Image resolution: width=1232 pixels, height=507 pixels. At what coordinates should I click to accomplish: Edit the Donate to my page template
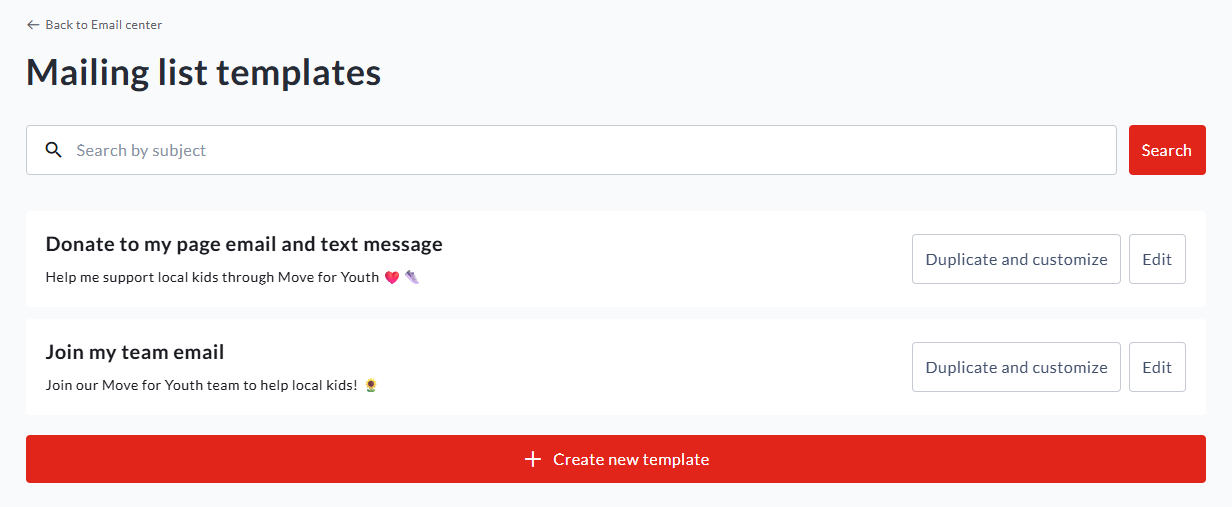coord(1157,259)
